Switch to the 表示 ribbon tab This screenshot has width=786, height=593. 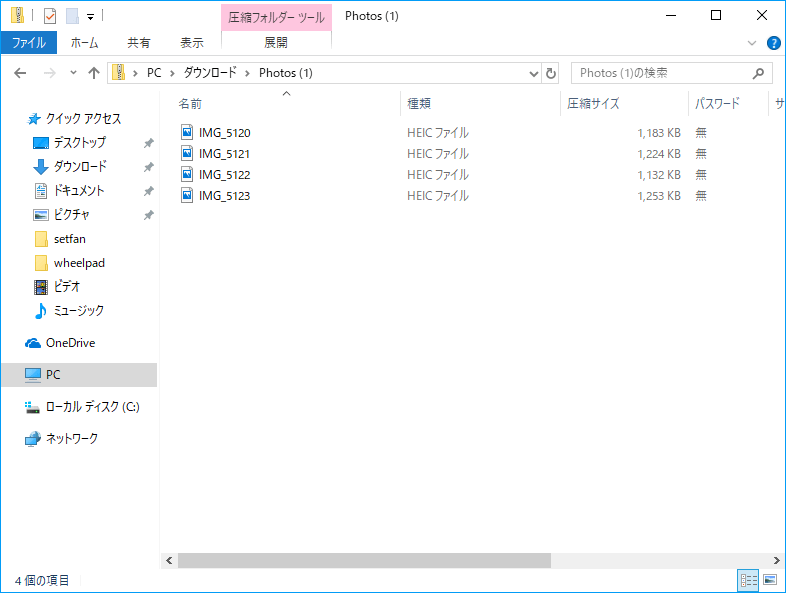192,43
